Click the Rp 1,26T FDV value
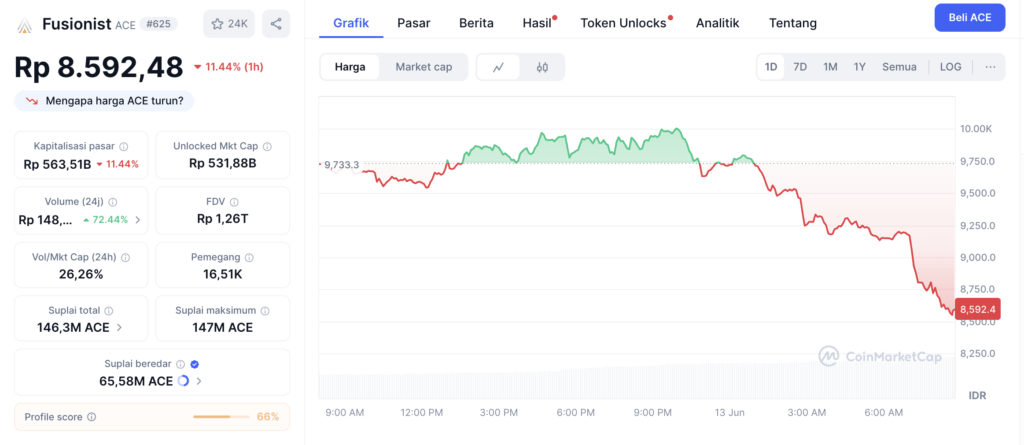Screen dimensions: 1024x445 click(223, 219)
